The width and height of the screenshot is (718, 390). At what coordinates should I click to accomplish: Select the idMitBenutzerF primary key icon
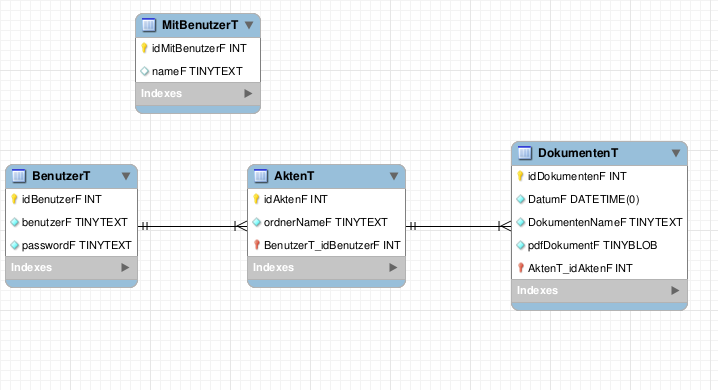[x=144, y=48]
